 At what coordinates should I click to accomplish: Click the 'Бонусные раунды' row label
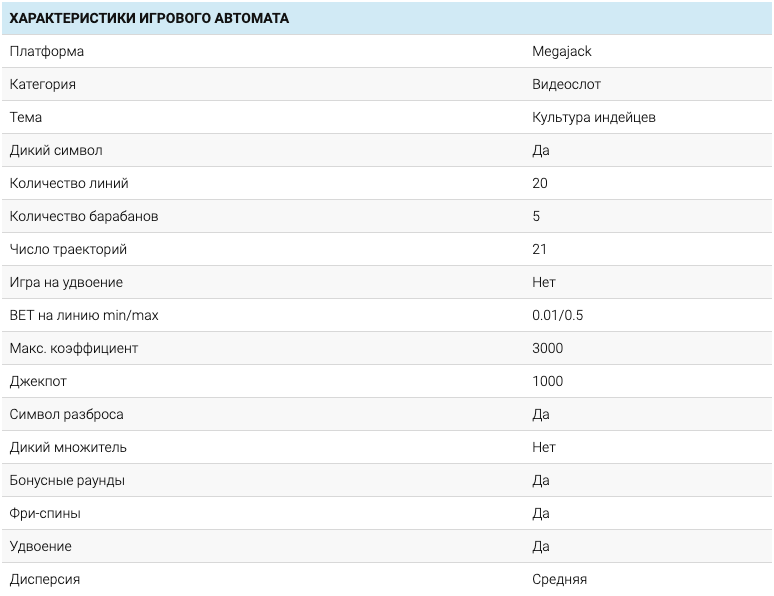click(67, 480)
